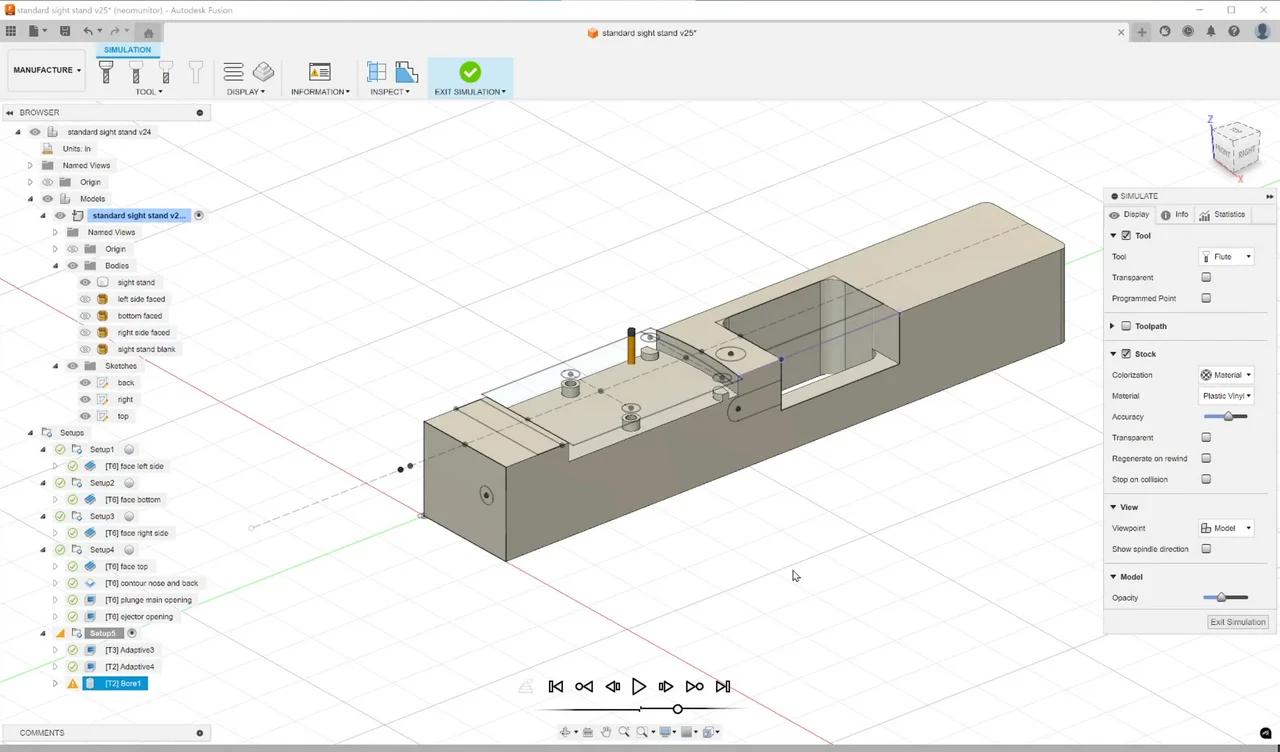Step to next operation in simulation
Screen dimensions: 1280x752
tap(695, 686)
